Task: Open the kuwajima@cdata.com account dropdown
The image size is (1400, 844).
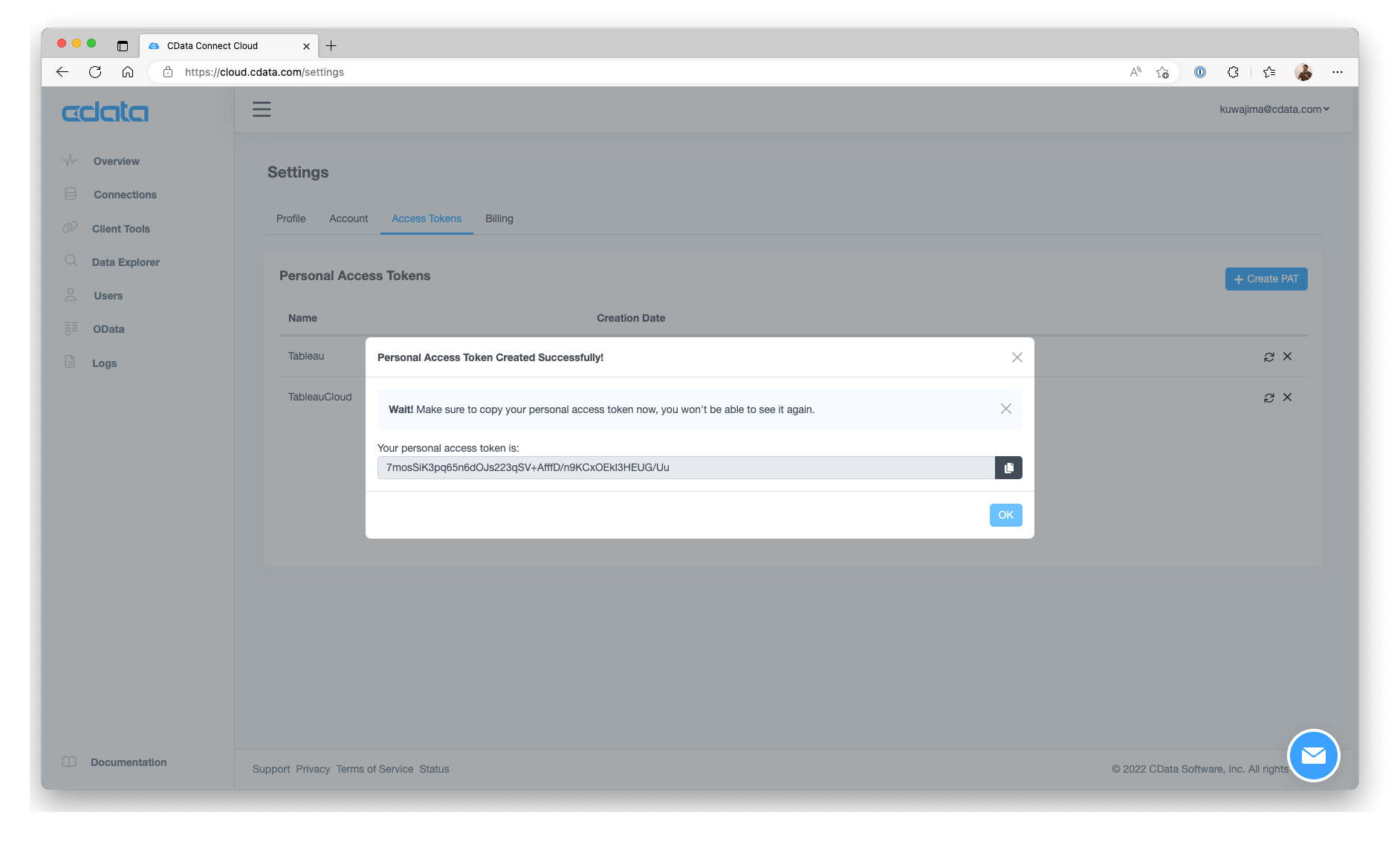Action: point(1274,109)
